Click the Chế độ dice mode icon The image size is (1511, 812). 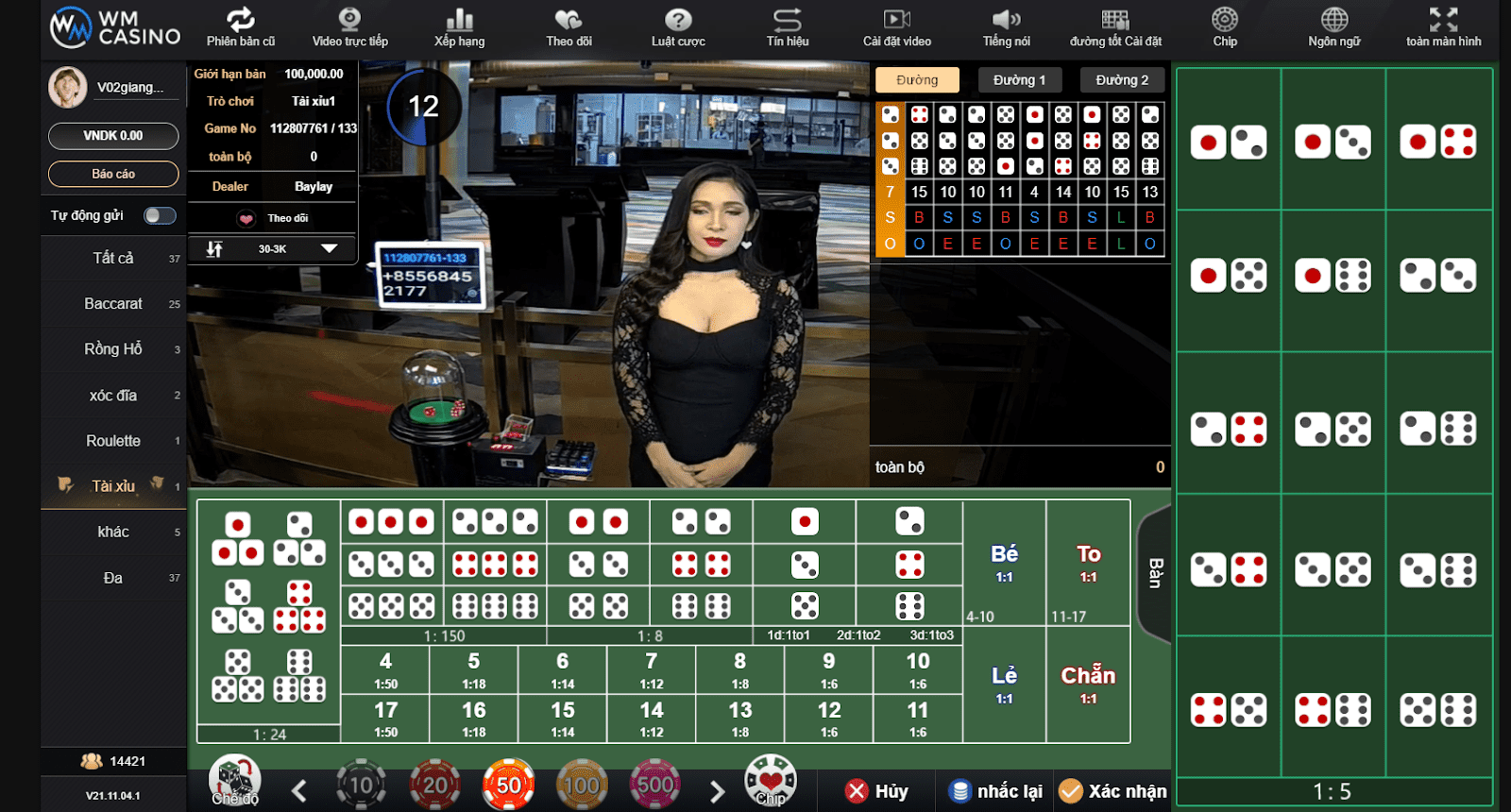click(x=234, y=780)
